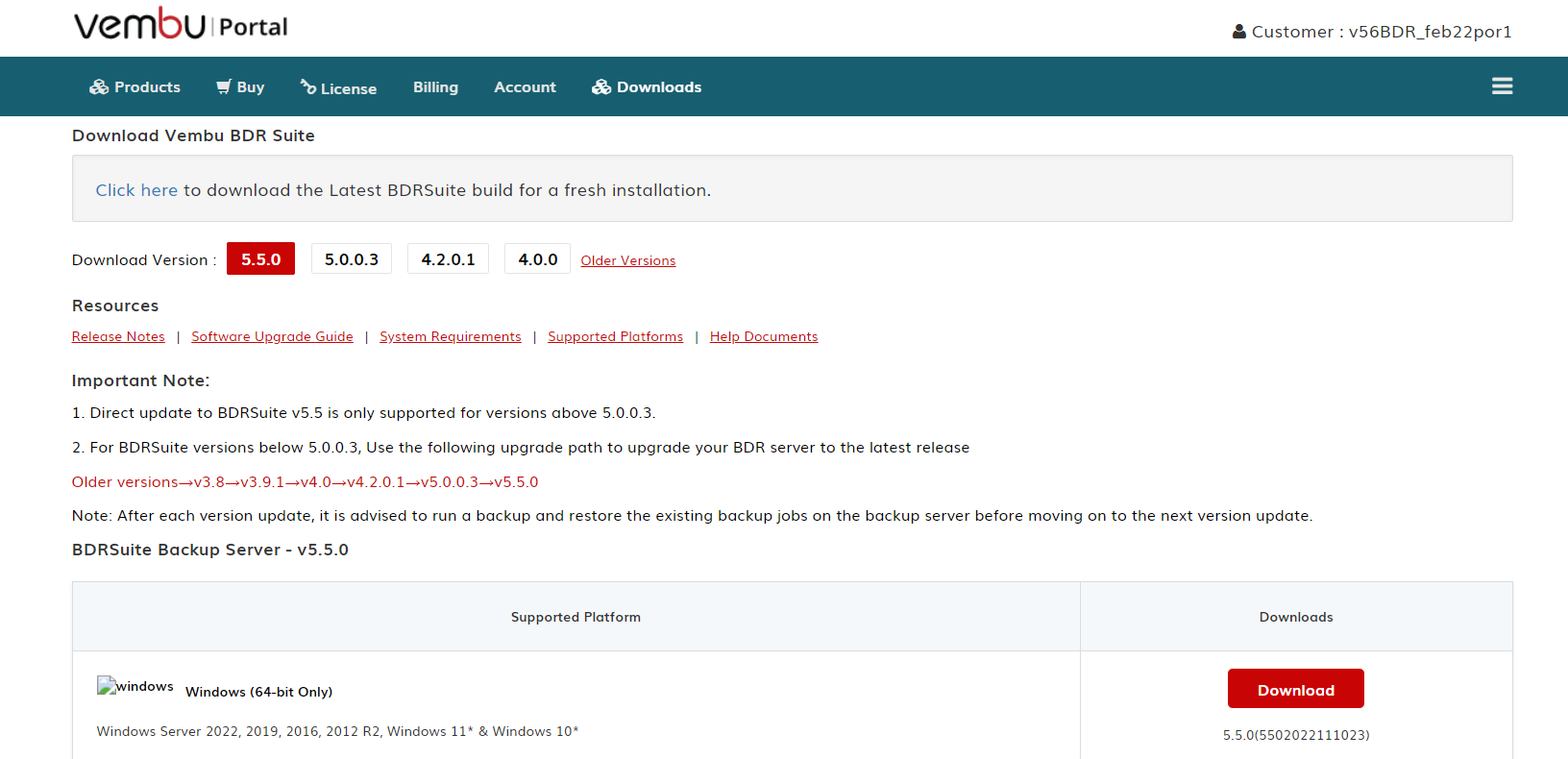
Task: Go to the Downloads menu
Action: tap(647, 87)
